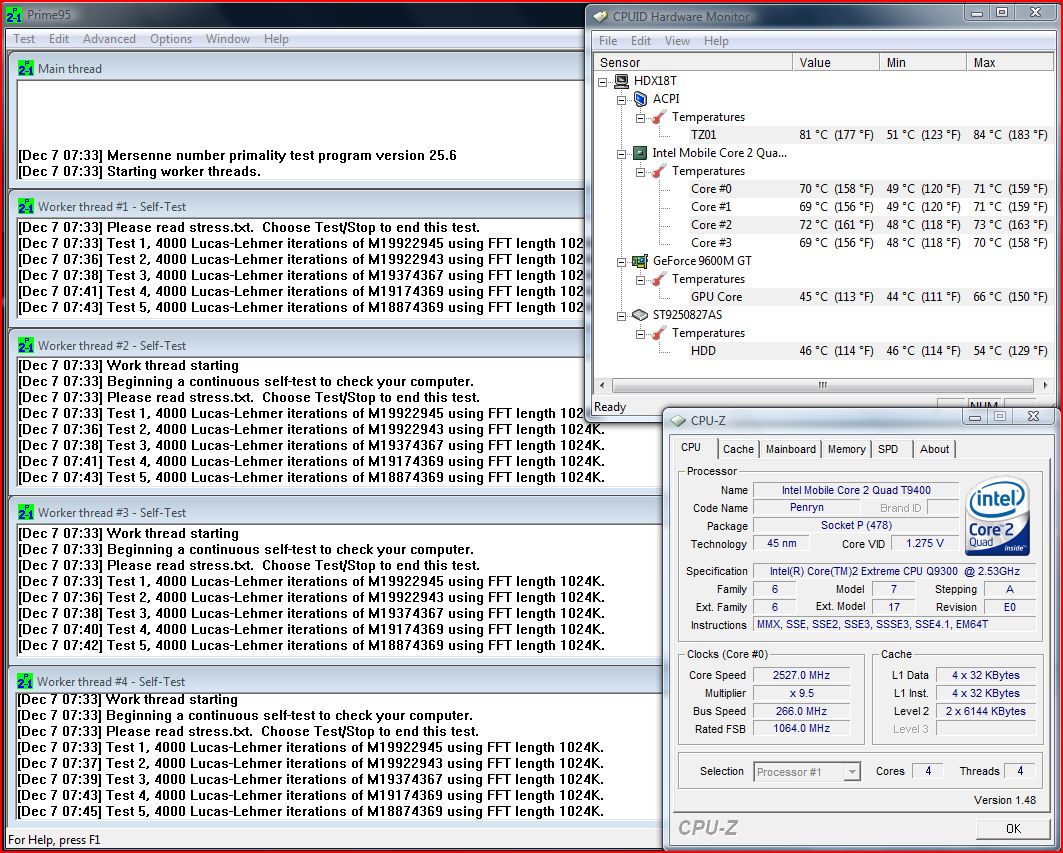The height and width of the screenshot is (853, 1063).
Task: Click the scrollbar right arrow in Hardware Monitor
Action: coord(1045,385)
